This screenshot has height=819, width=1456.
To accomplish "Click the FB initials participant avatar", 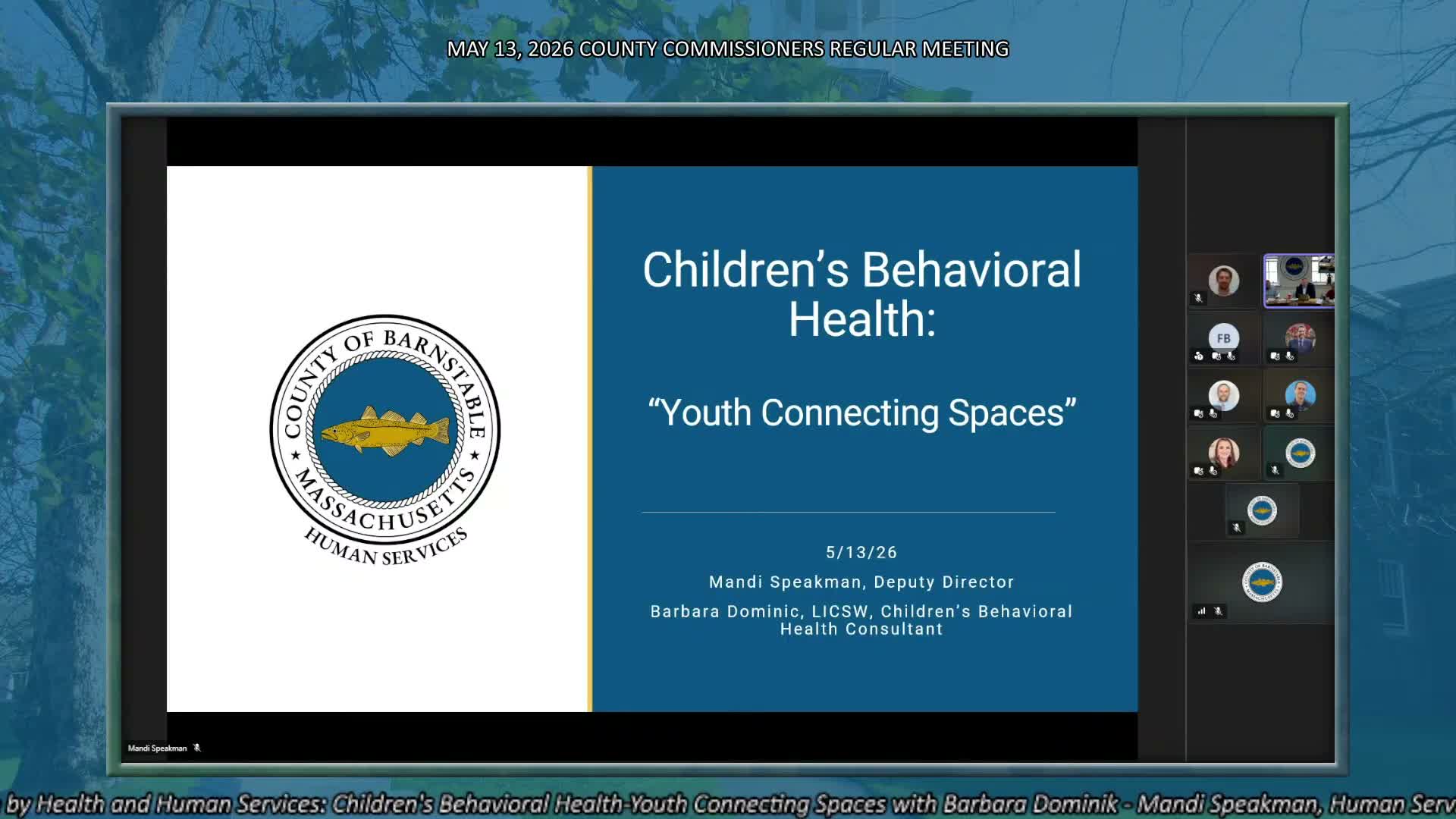I will click(x=1224, y=338).
